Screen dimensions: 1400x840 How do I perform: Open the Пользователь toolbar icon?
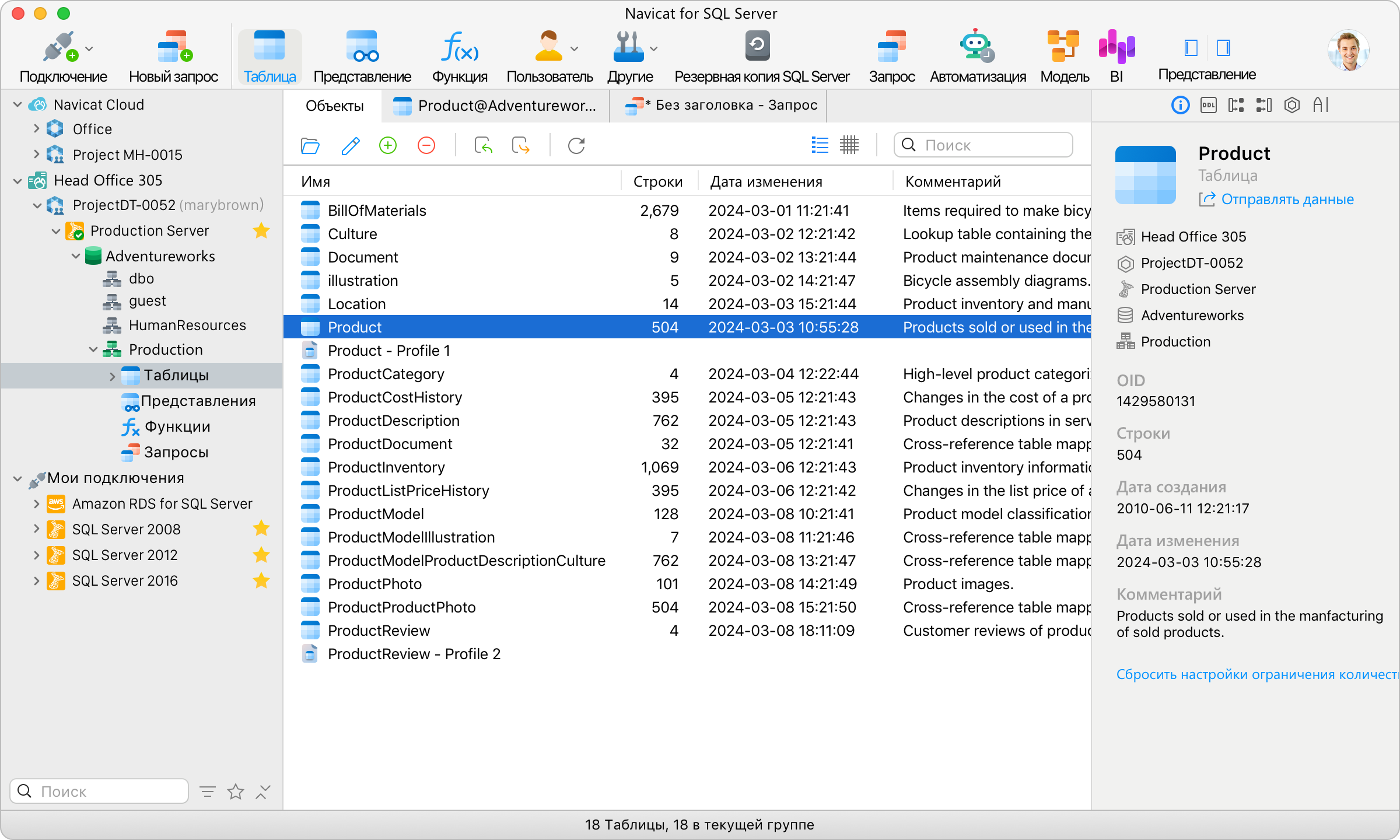[548, 47]
